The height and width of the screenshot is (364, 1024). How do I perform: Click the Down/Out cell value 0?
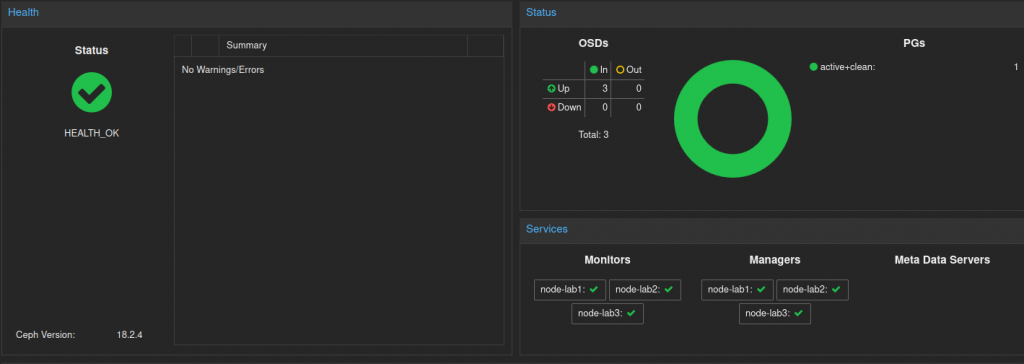(x=638, y=107)
